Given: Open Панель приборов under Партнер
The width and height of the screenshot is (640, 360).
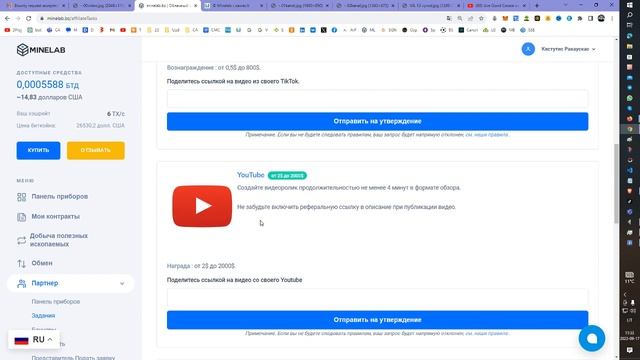Looking at the screenshot, I should click(56, 302).
